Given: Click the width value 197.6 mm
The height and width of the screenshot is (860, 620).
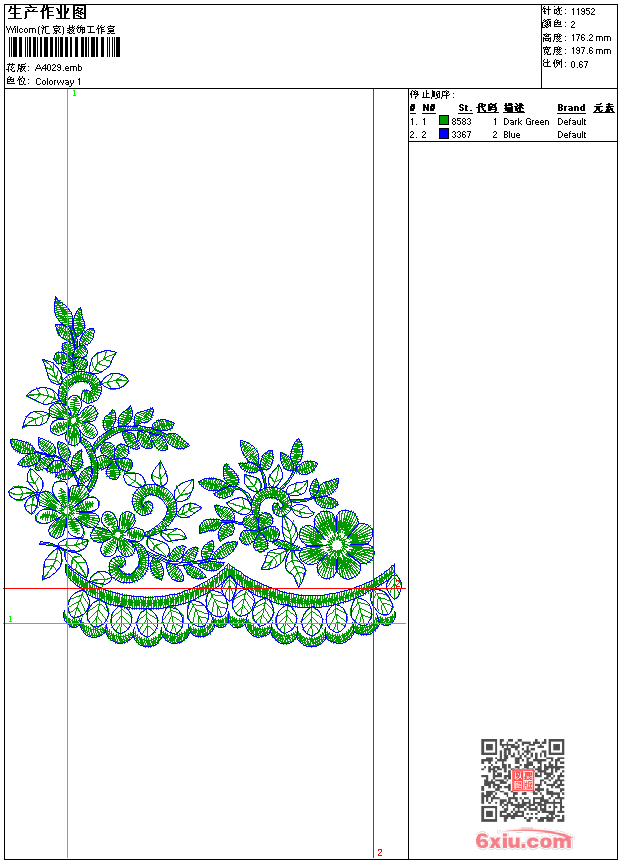Looking at the screenshot, I should (x=590, y=51).
